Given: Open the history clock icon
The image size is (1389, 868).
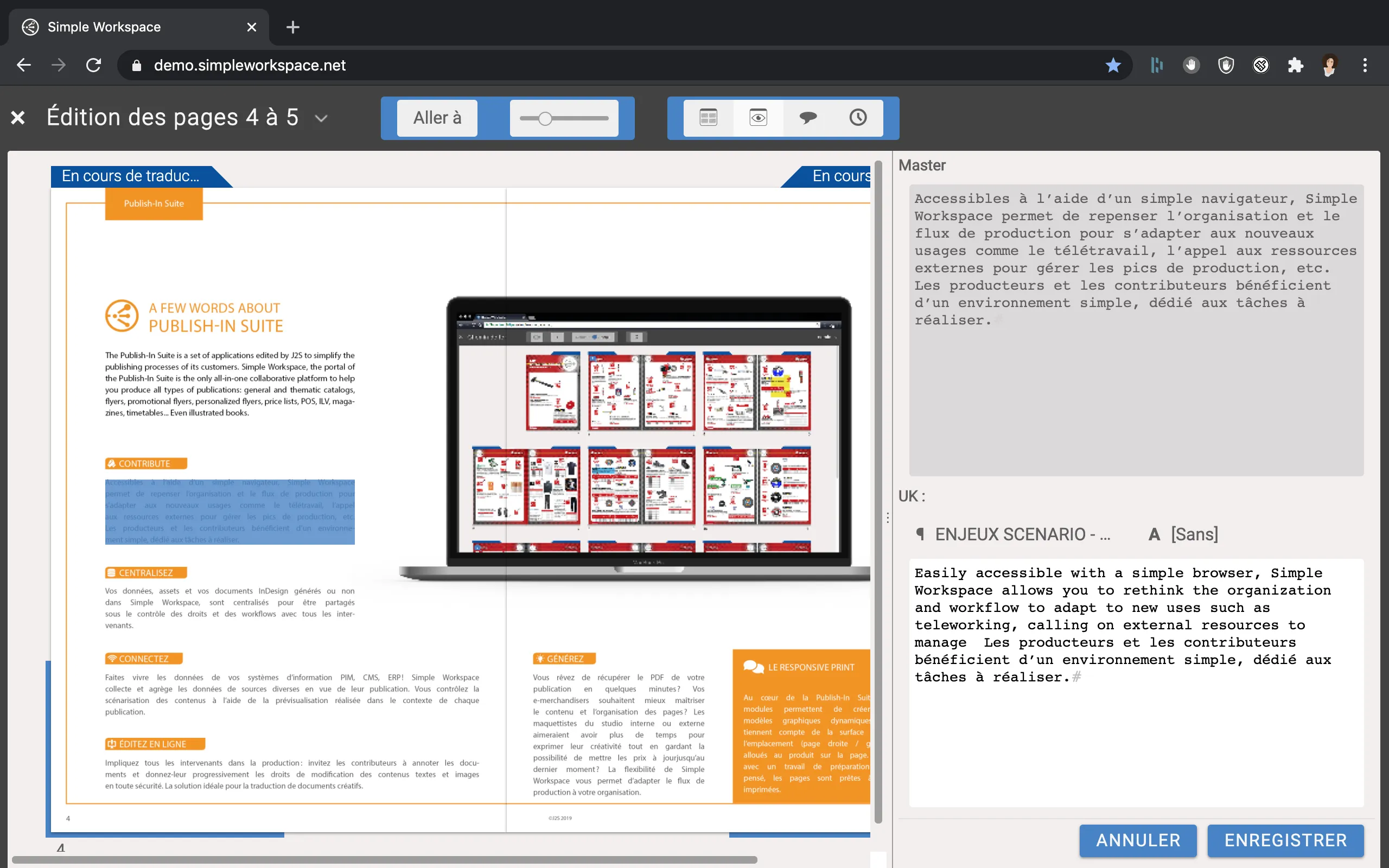Looking at the screenshot, I should point(857,118).
